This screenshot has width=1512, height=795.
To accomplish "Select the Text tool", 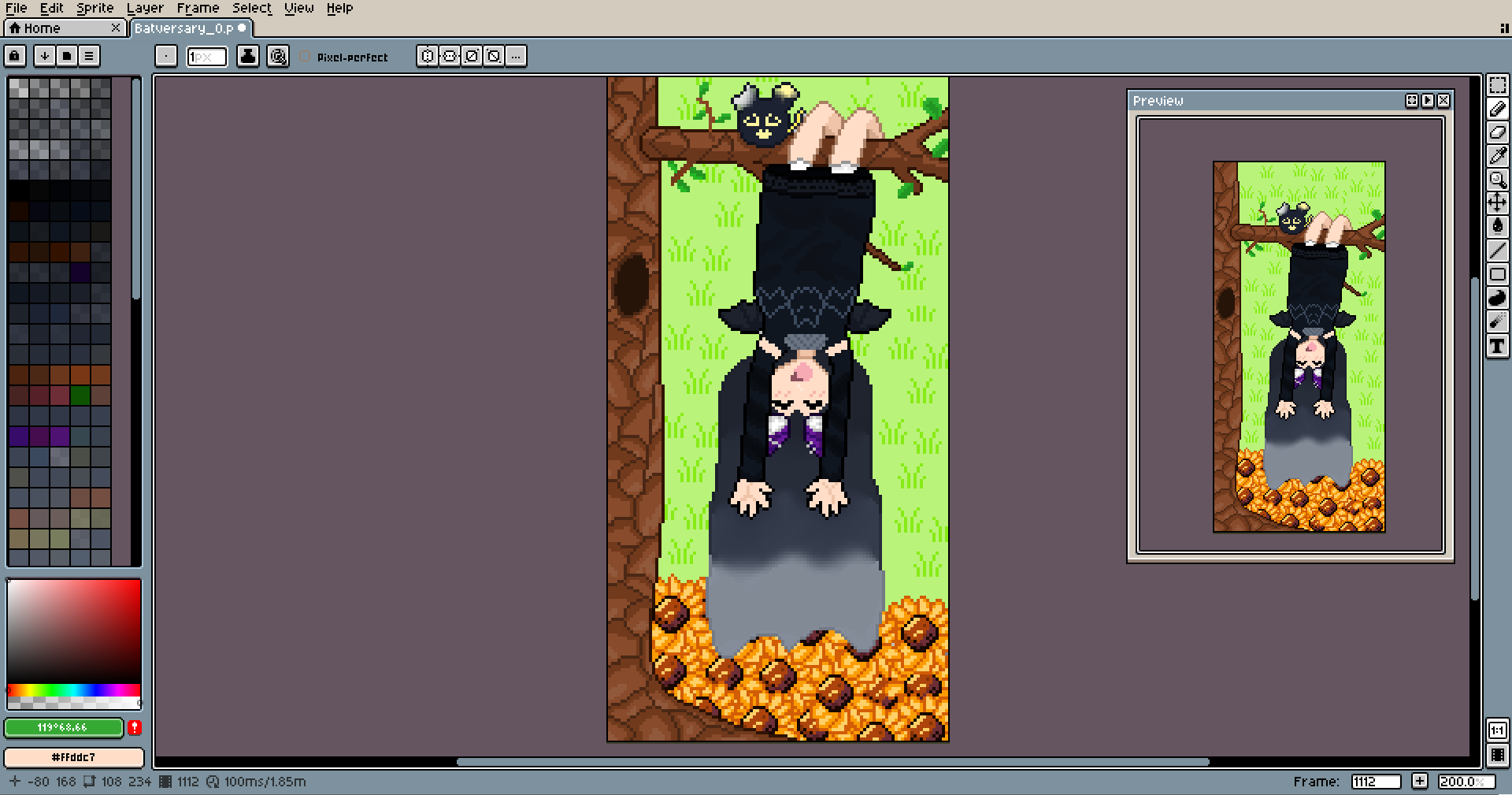I will coord(1497,346).
